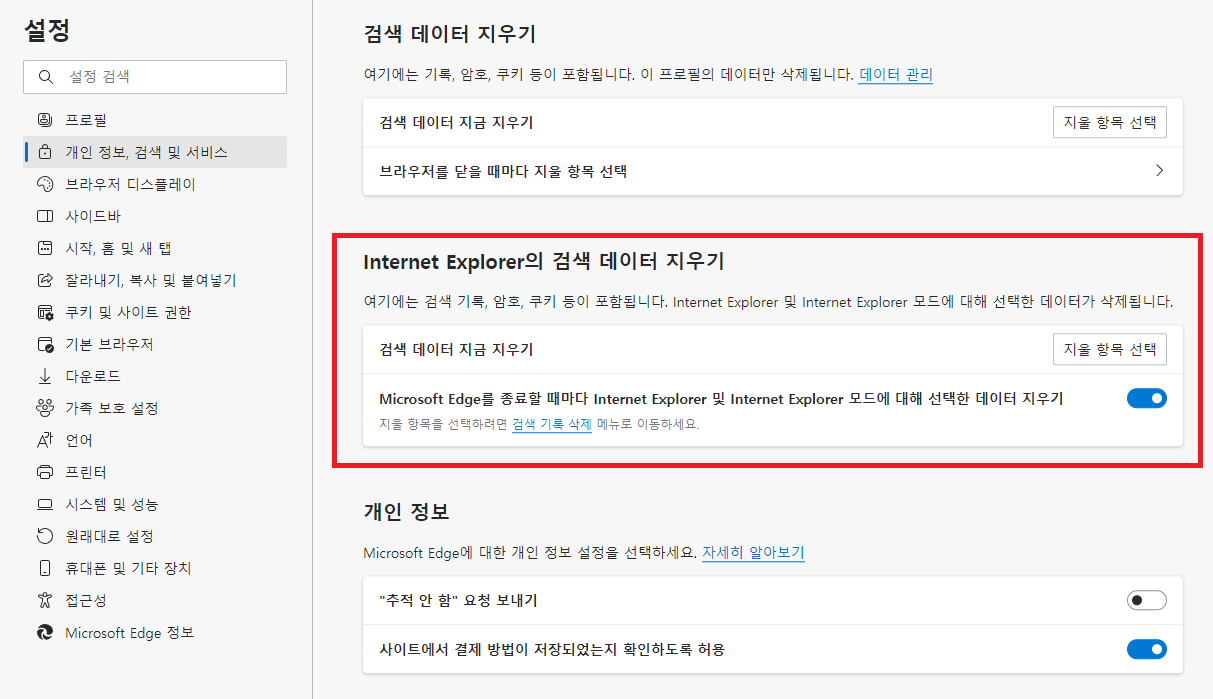Click the 브라우저 디스플레이 palette icon

click(x=44, y=184)
